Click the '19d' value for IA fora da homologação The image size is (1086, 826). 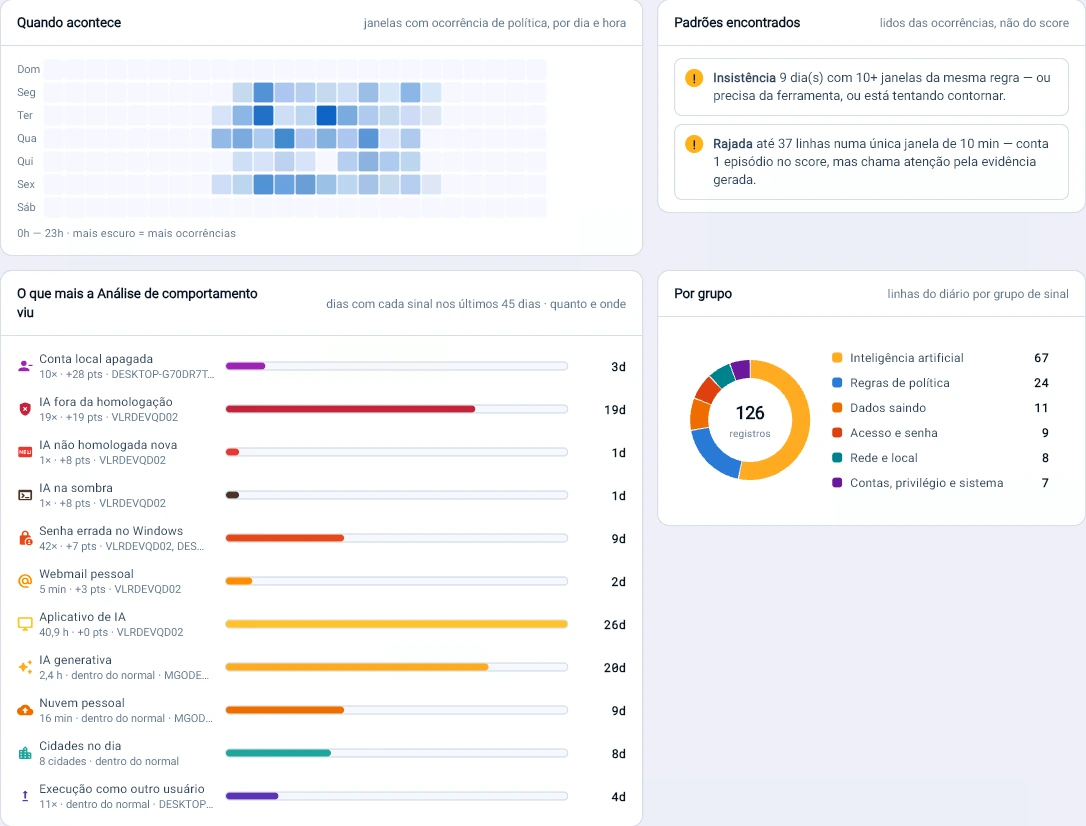pyautogui.click(x=614, y=410)
